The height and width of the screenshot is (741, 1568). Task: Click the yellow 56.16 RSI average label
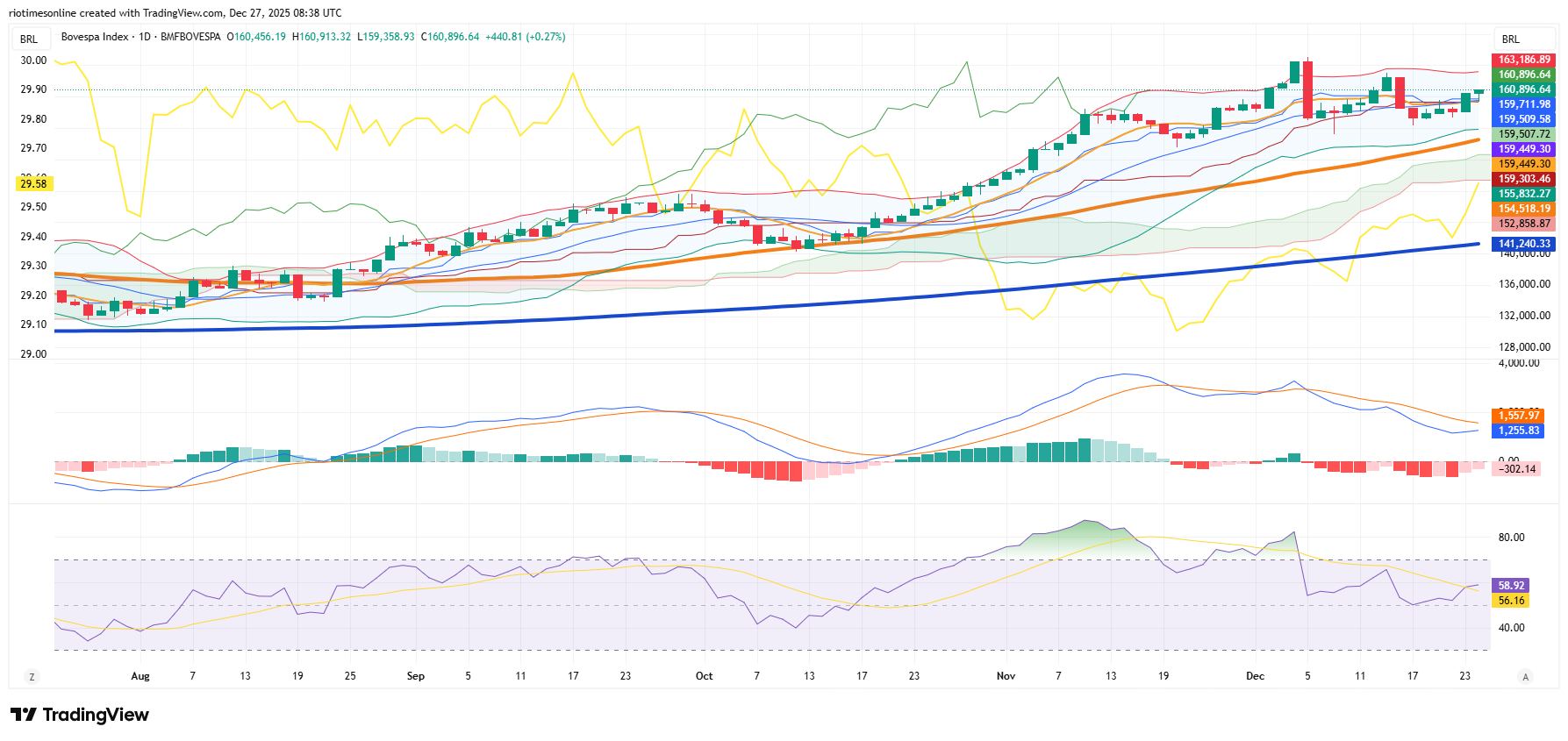point(1511,601)
